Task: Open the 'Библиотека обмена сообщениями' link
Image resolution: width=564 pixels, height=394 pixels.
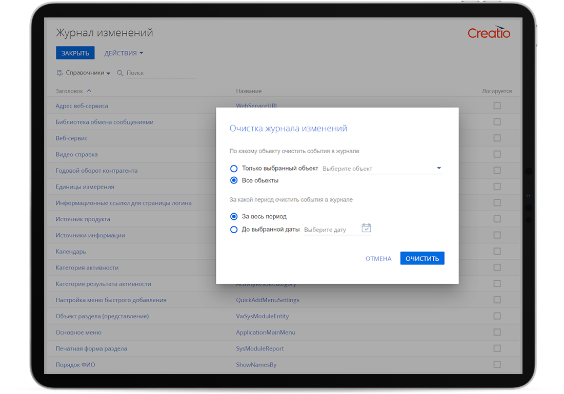Action: (104, 122)
